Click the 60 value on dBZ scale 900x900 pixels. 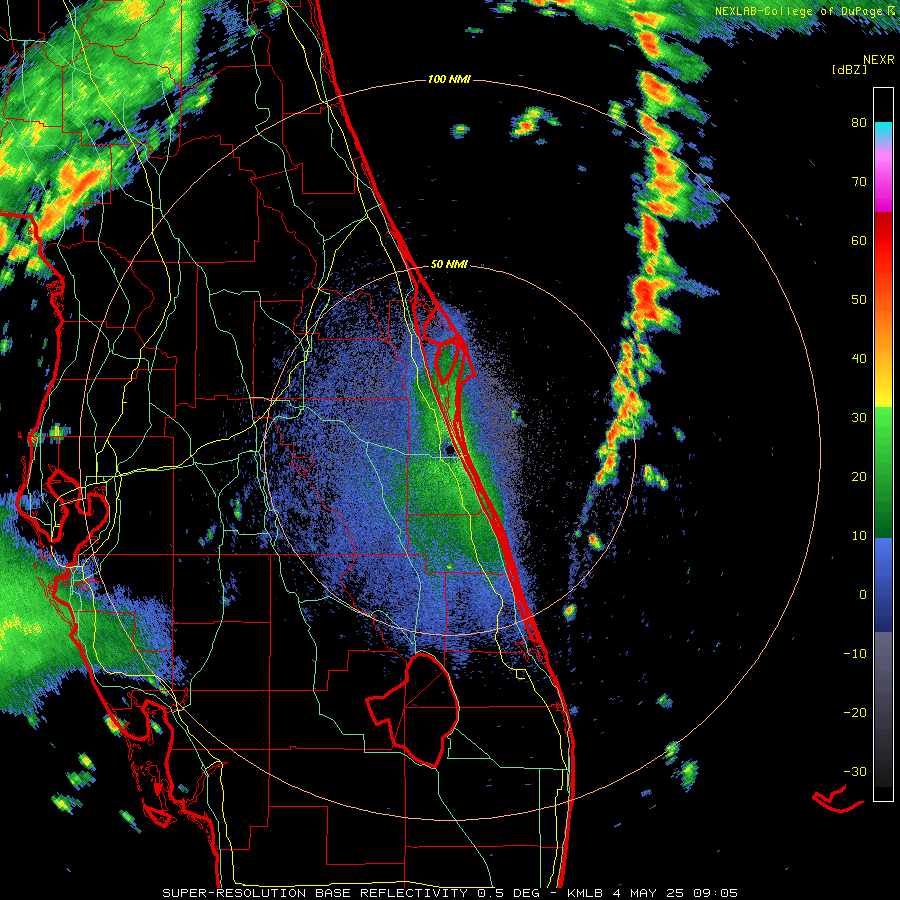859,240
